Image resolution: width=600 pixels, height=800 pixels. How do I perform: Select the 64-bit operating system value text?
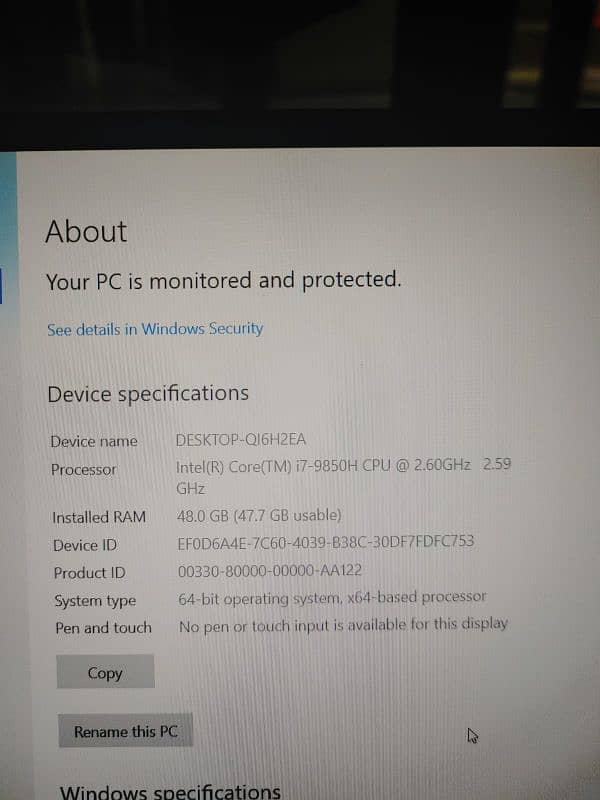coord(332,597)
